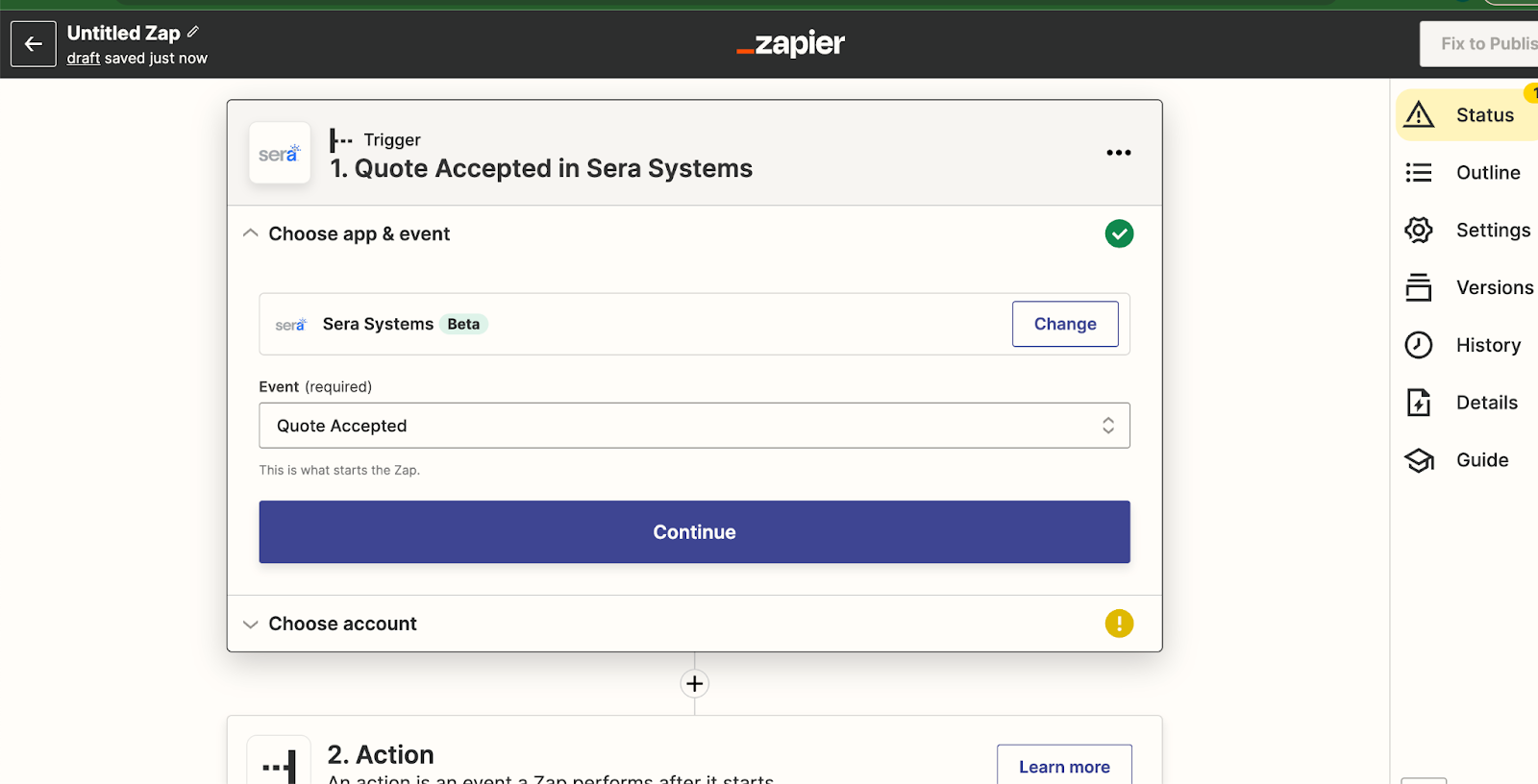Open the trigger step three-dot menu
This screenshot has height=784, width=1538.
click(1119, 153)
